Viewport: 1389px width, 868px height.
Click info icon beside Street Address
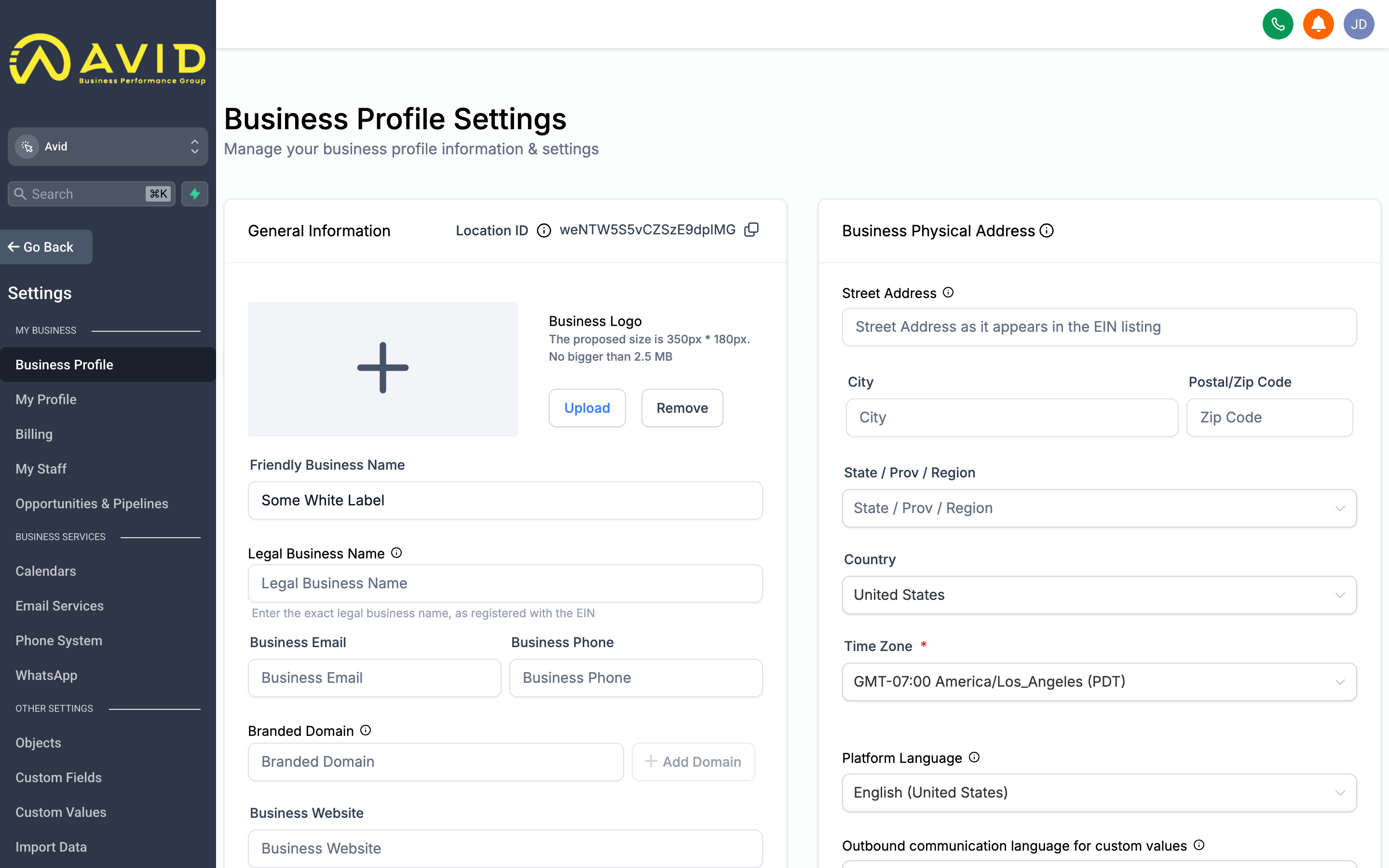click(948, 292)
